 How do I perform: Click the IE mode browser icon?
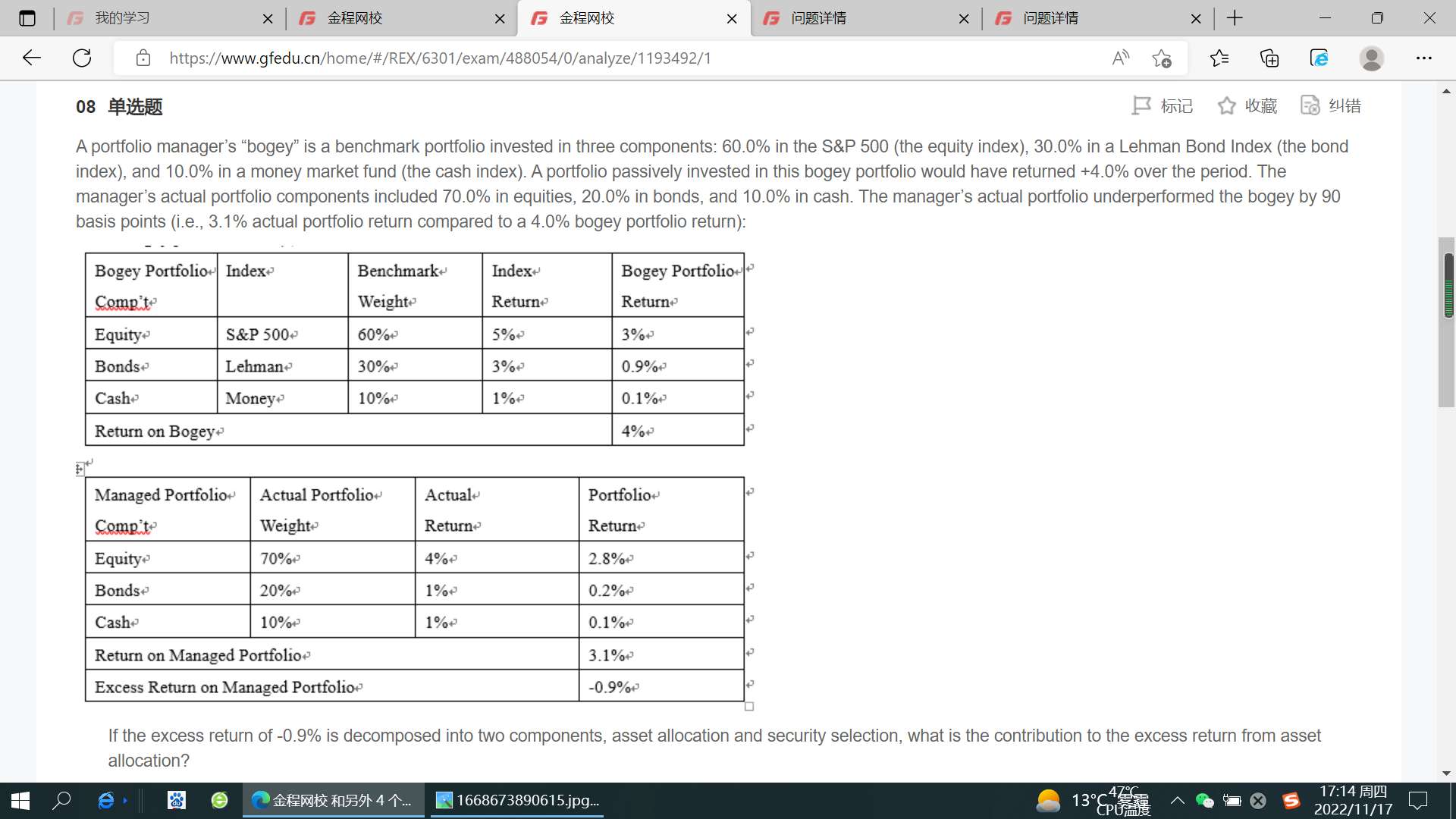pos(1319,58)
